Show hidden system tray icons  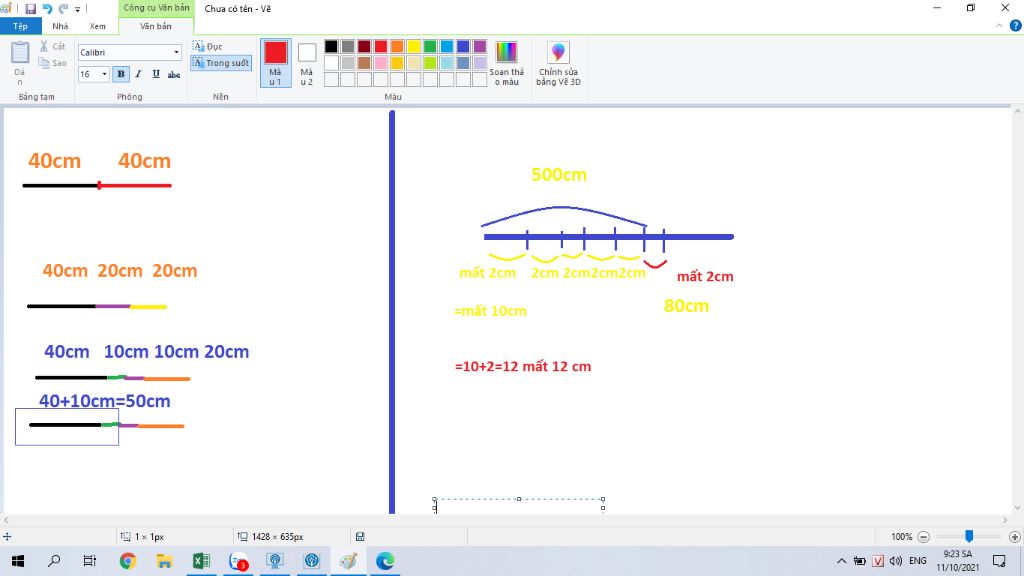click(x=841, y=561)
